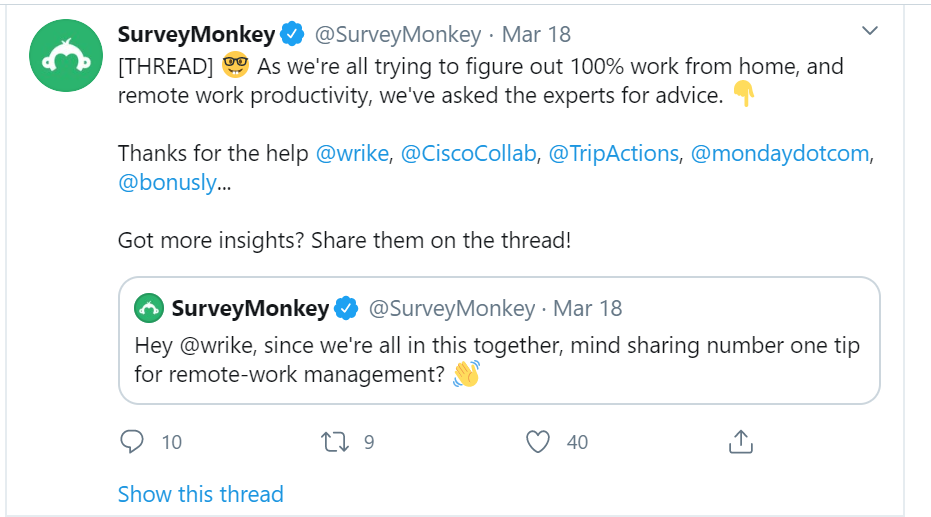The width and height of the screenshot is (931, 517).
Task: Open the SurveyMonkey green avatar profile picture
Action: click(x=66, y=56)
